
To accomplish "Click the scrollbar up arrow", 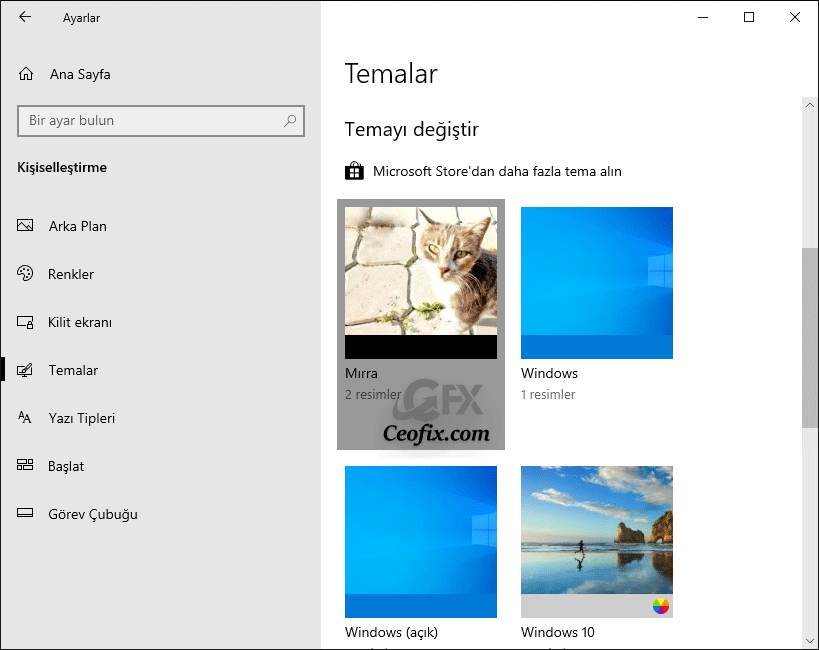I will (x=810, y=105).
